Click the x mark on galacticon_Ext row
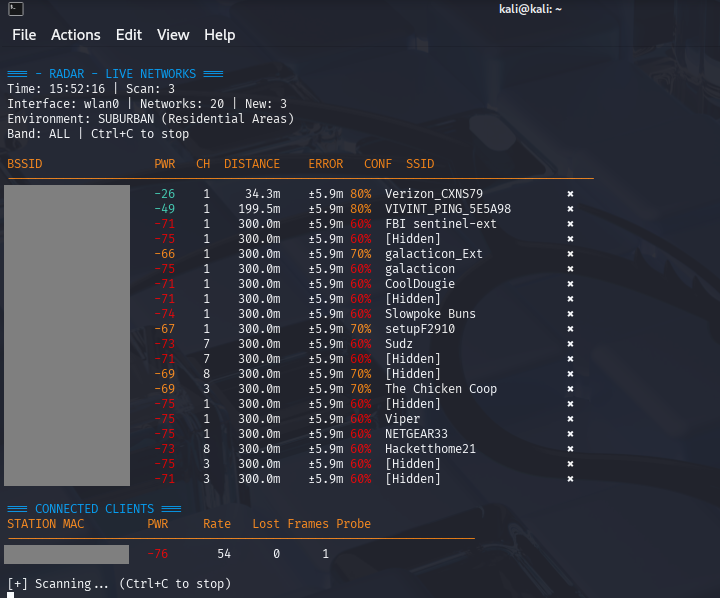Screen dimensions: 720x598 pyautogui.click(x=570, y=254)
